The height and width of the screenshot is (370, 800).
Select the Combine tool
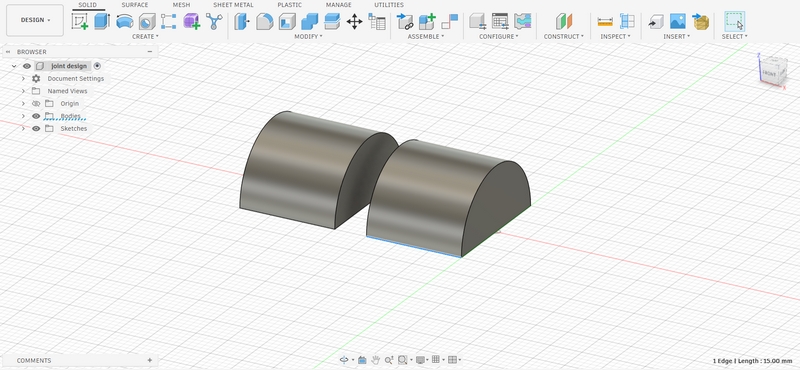pos(310,21)
